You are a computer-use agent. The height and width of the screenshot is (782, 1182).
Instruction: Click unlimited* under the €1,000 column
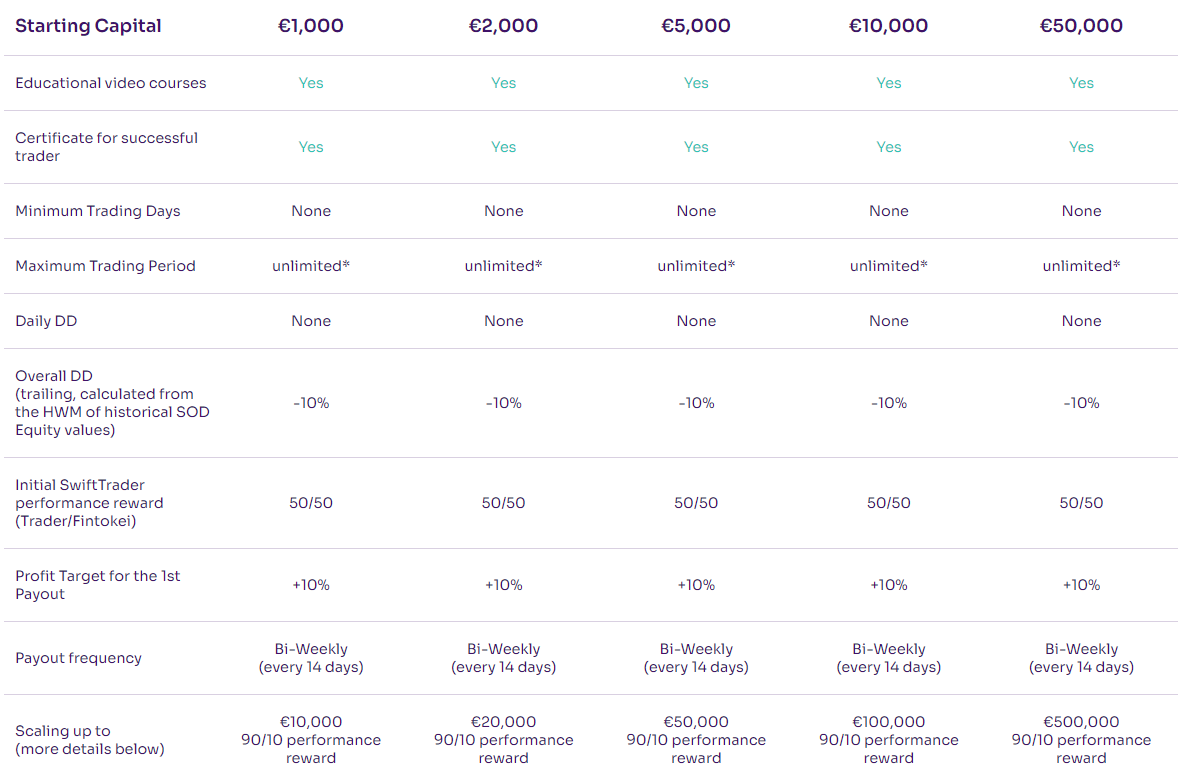tap(311, 266)
